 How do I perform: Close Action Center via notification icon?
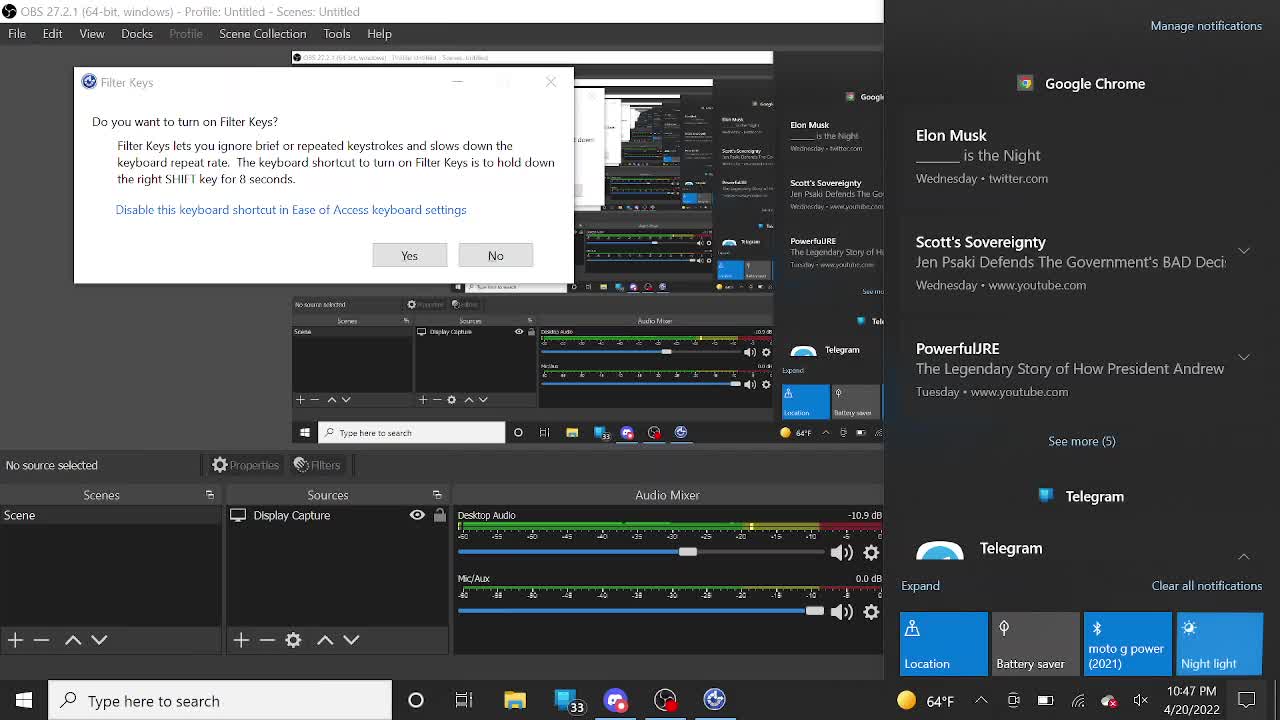(x=1247, y=700)
